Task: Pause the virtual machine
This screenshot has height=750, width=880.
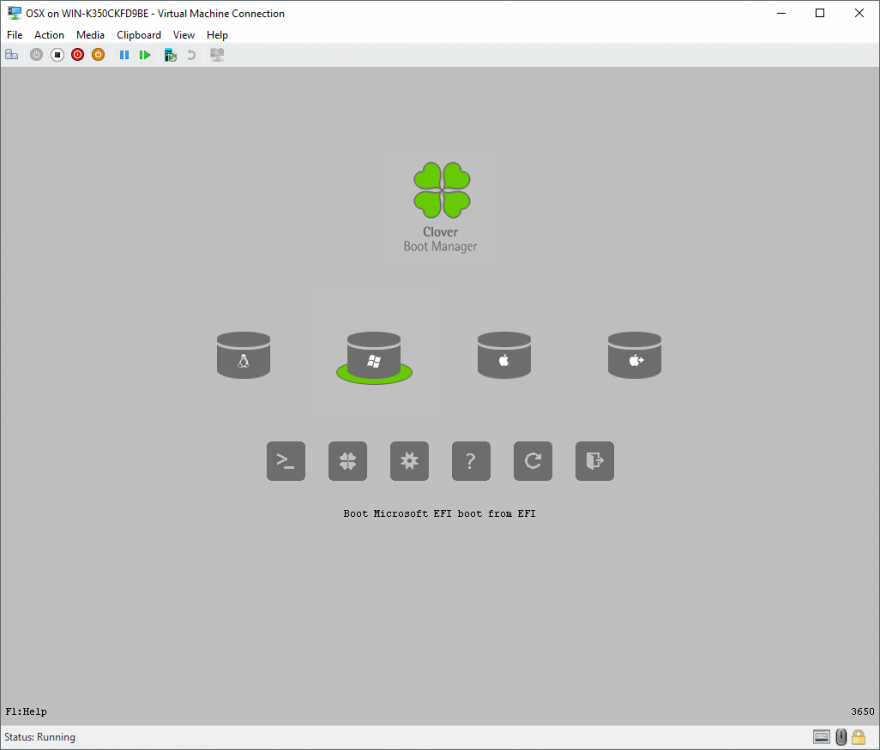Action: pos(124,54)
